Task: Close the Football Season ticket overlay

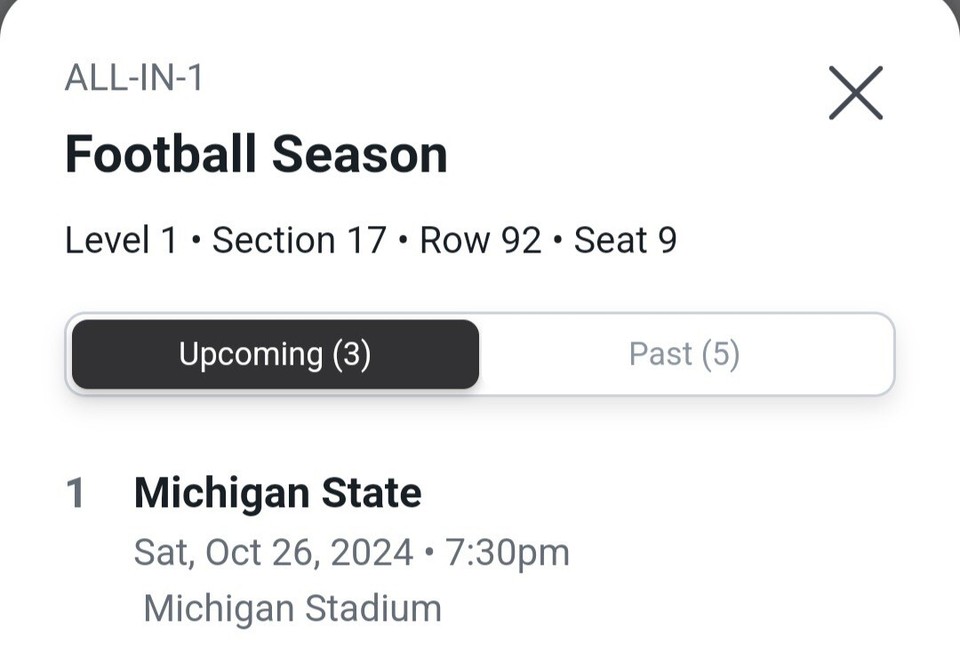Action: click(856, 93)
